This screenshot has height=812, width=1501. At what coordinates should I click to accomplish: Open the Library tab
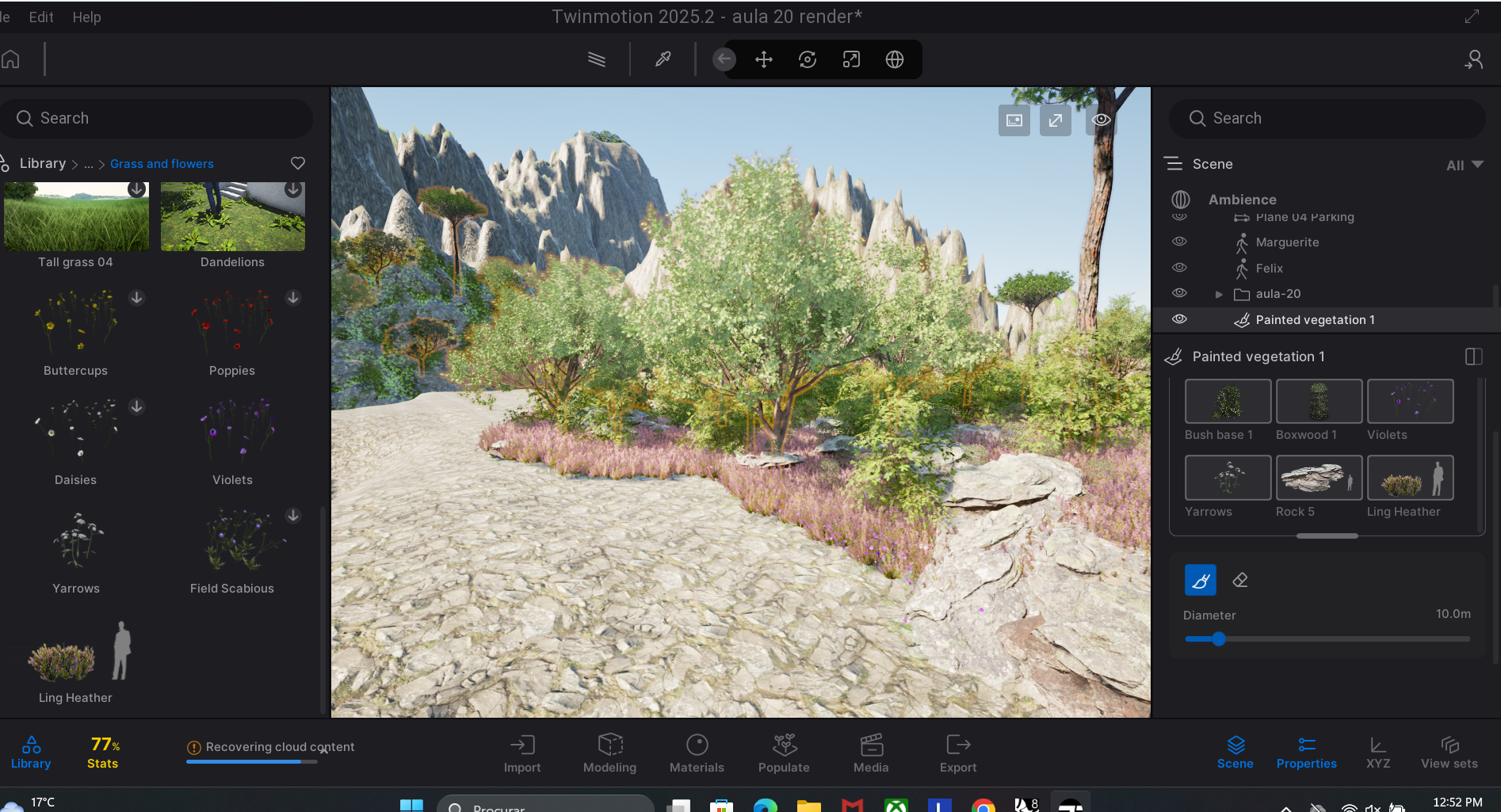(x=31, y=753)
